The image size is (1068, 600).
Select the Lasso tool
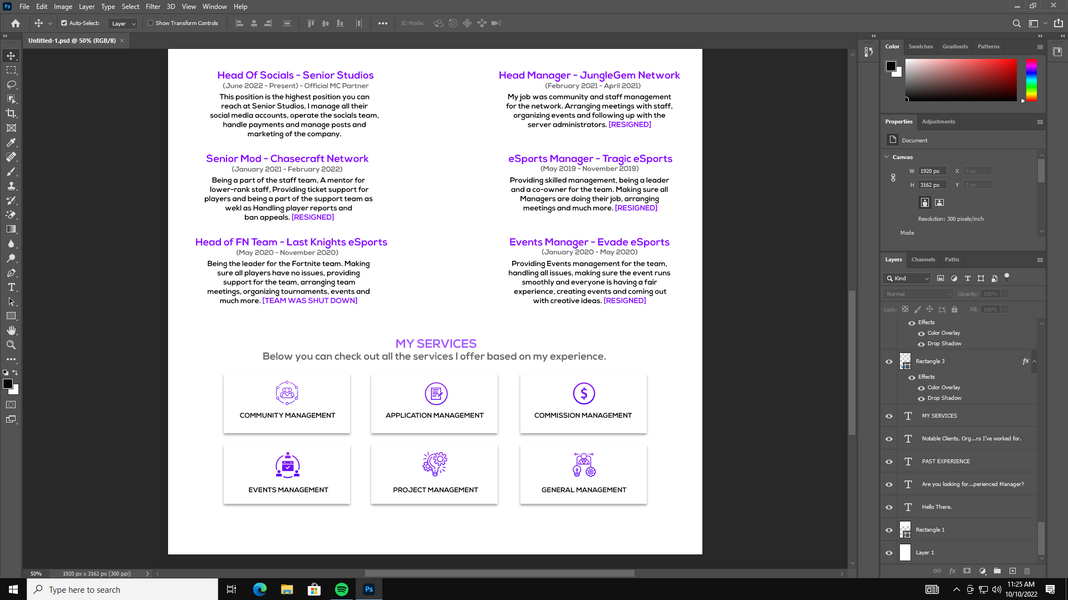coord(11,84)
